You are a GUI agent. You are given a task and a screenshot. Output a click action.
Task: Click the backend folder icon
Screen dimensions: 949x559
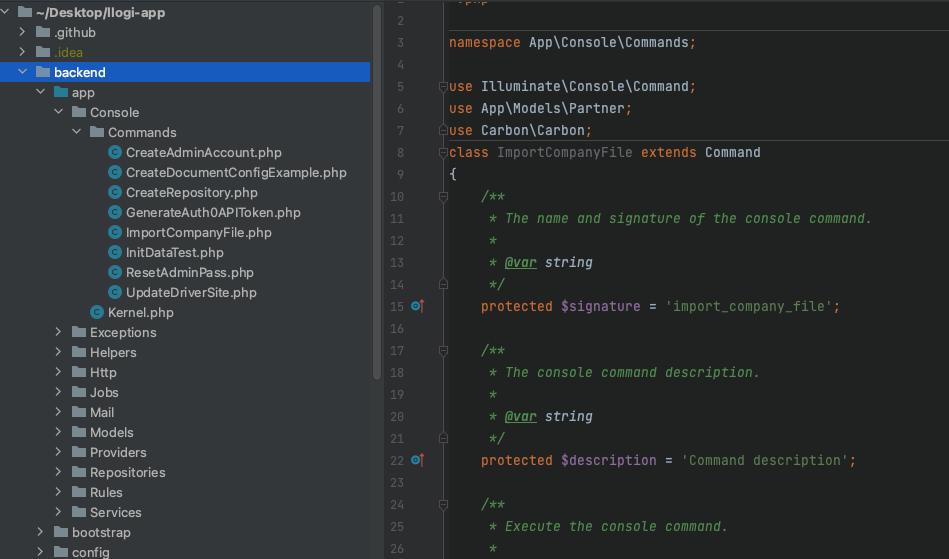coord(43,72)
